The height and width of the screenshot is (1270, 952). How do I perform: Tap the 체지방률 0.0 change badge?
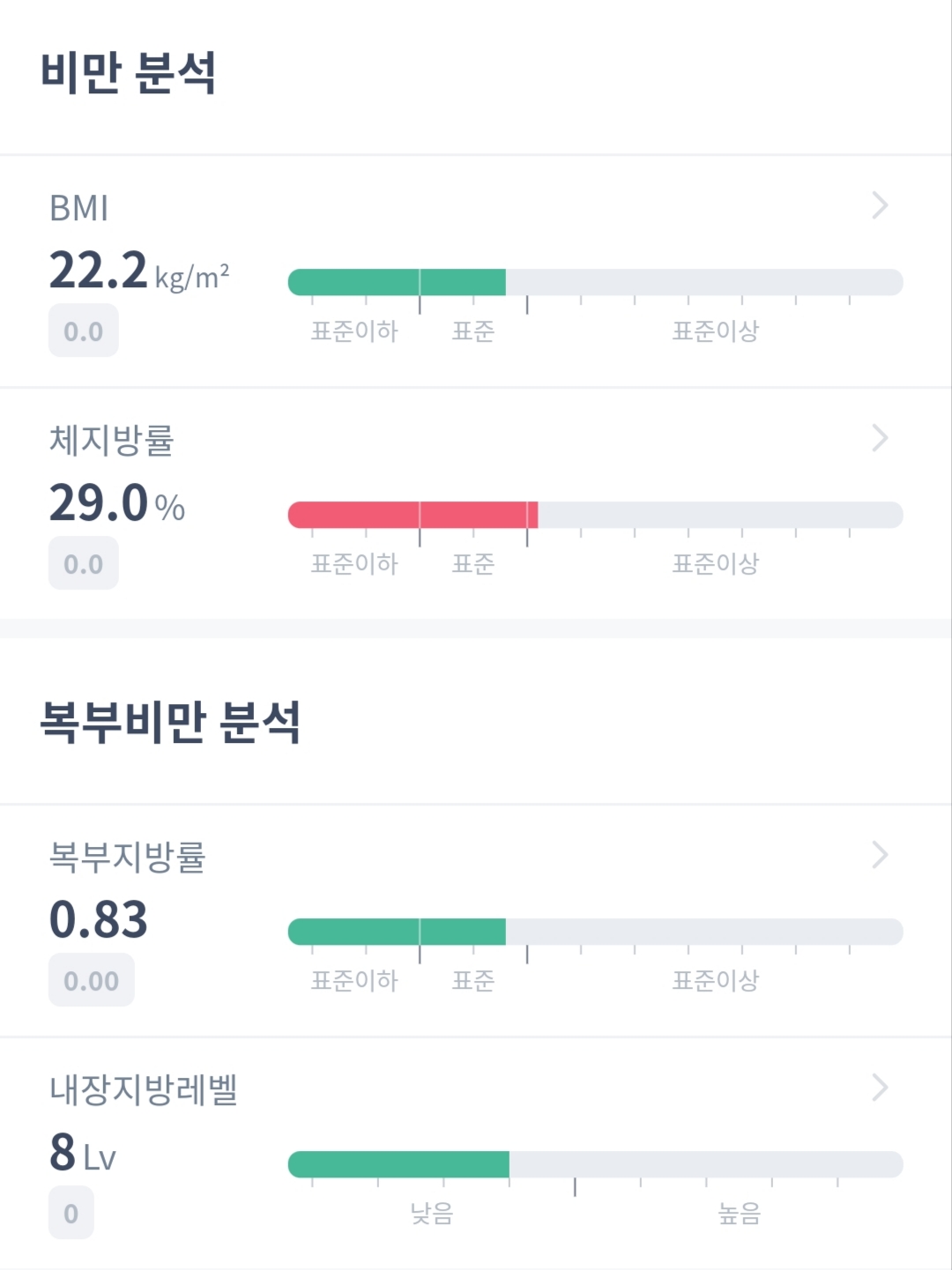83,564
